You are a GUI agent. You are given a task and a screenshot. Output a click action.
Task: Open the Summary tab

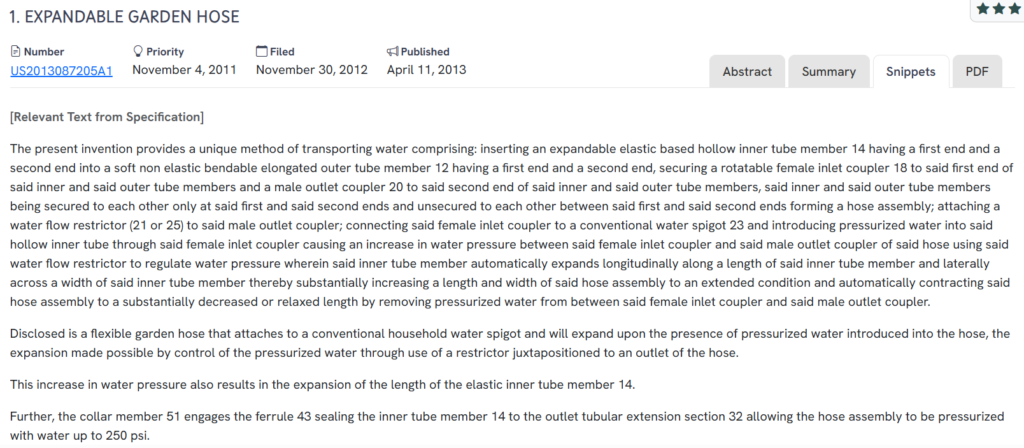point(828,72)
